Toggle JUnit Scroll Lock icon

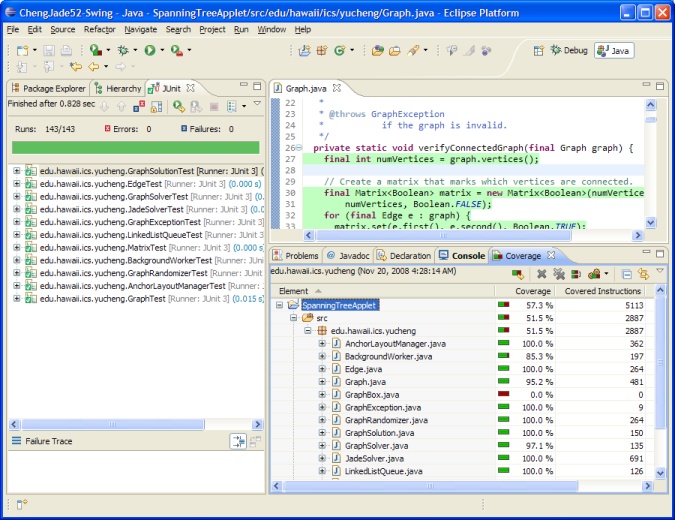156,106
